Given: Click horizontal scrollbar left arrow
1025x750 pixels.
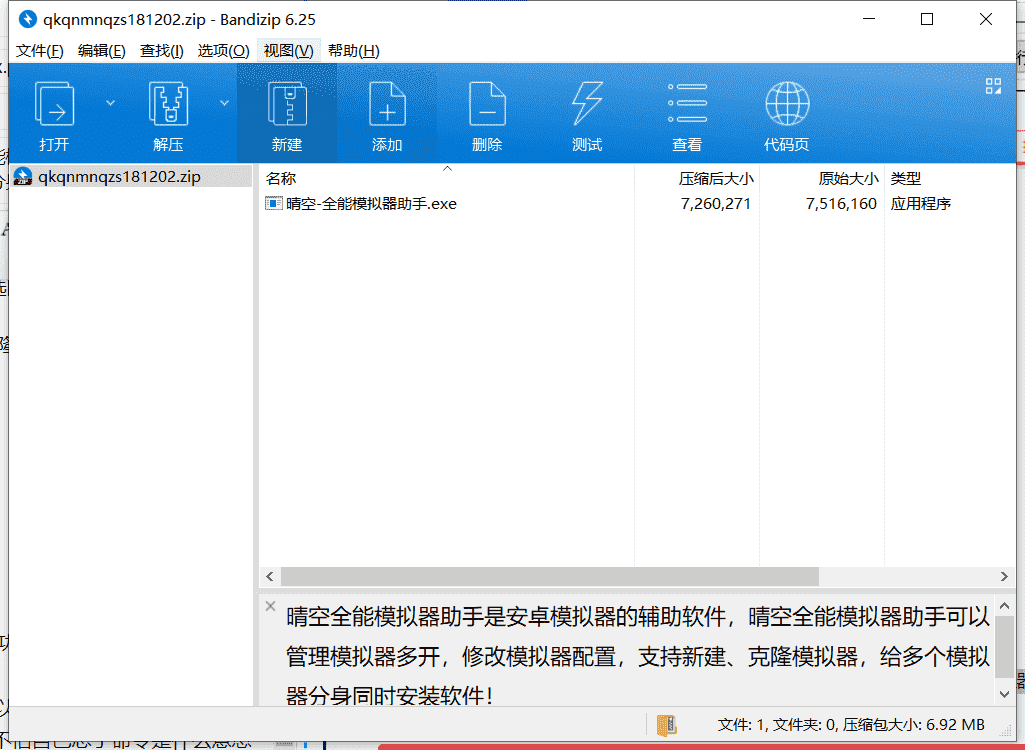Looking at the screenshot, I should click(270, 577).
